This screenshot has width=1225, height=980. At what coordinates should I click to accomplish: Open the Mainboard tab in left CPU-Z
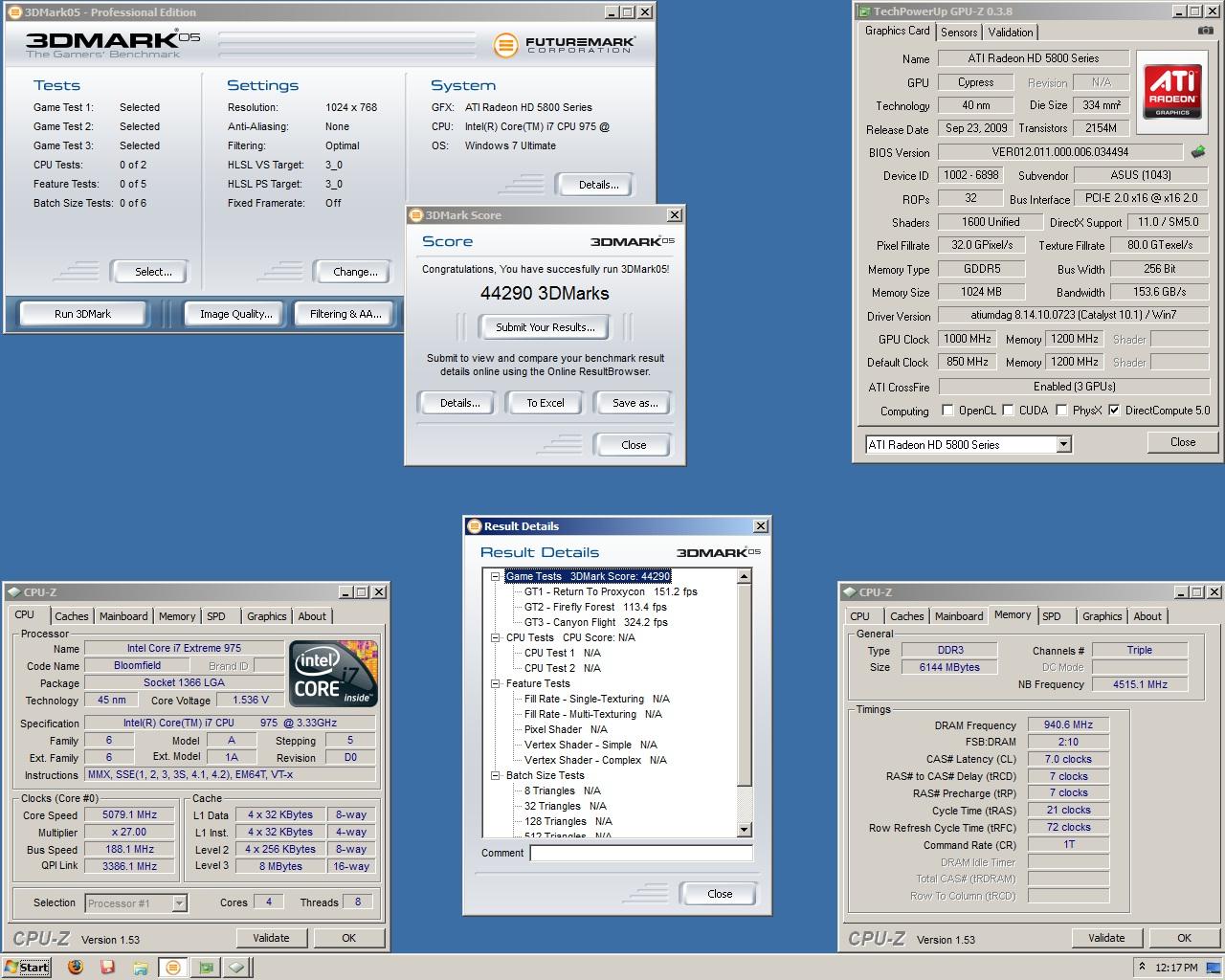(x=123, y=616)
